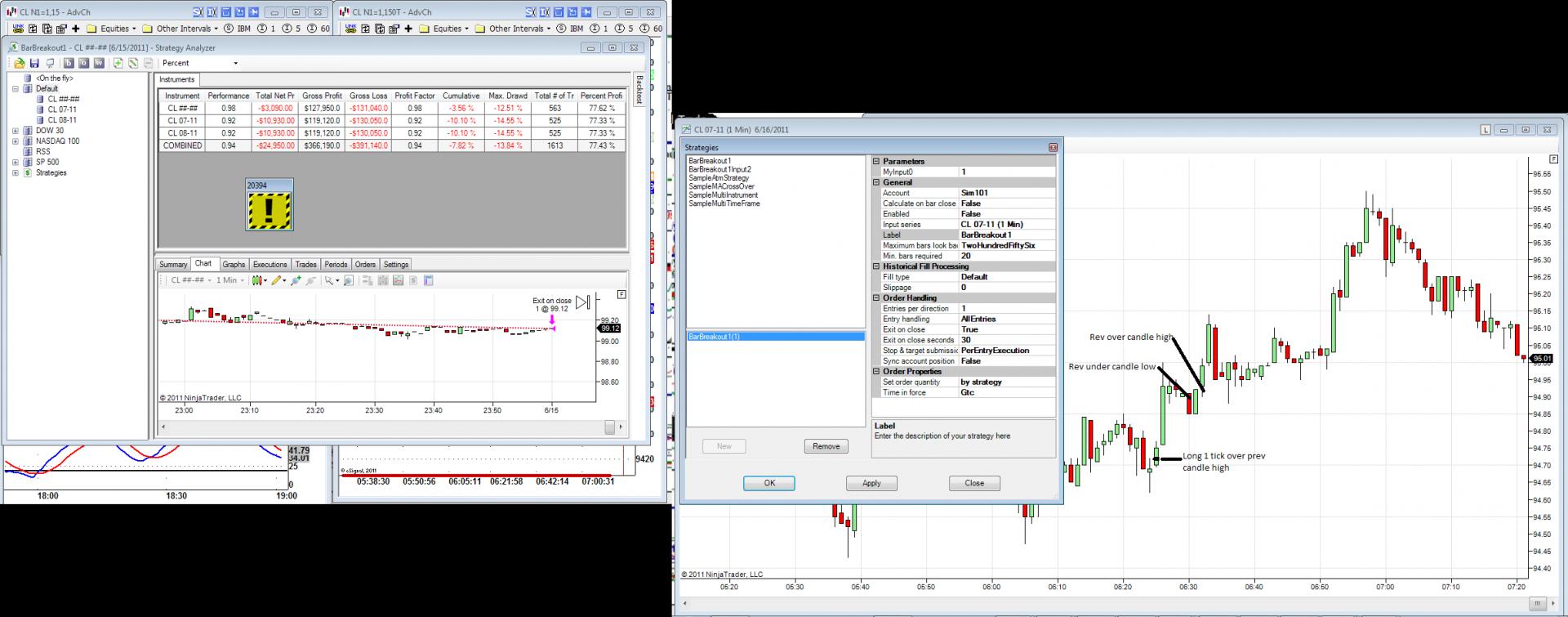Expand the 'SP 500' tree node
The width and height of the screenshot is (1568, 617).
(x=16, y=163)
